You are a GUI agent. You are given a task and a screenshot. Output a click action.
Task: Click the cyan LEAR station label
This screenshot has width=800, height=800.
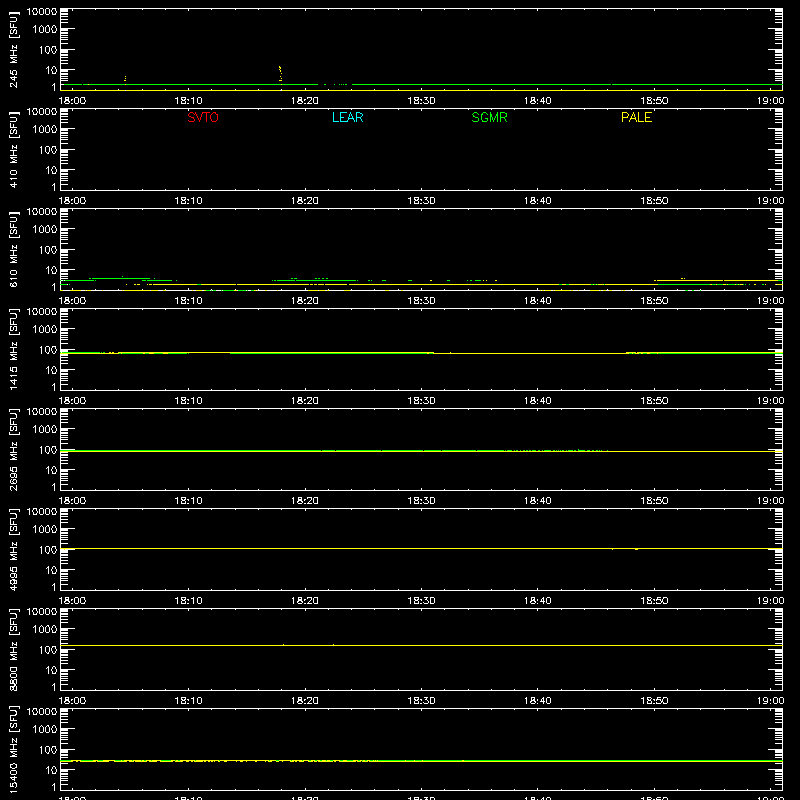tap(347, 117)
